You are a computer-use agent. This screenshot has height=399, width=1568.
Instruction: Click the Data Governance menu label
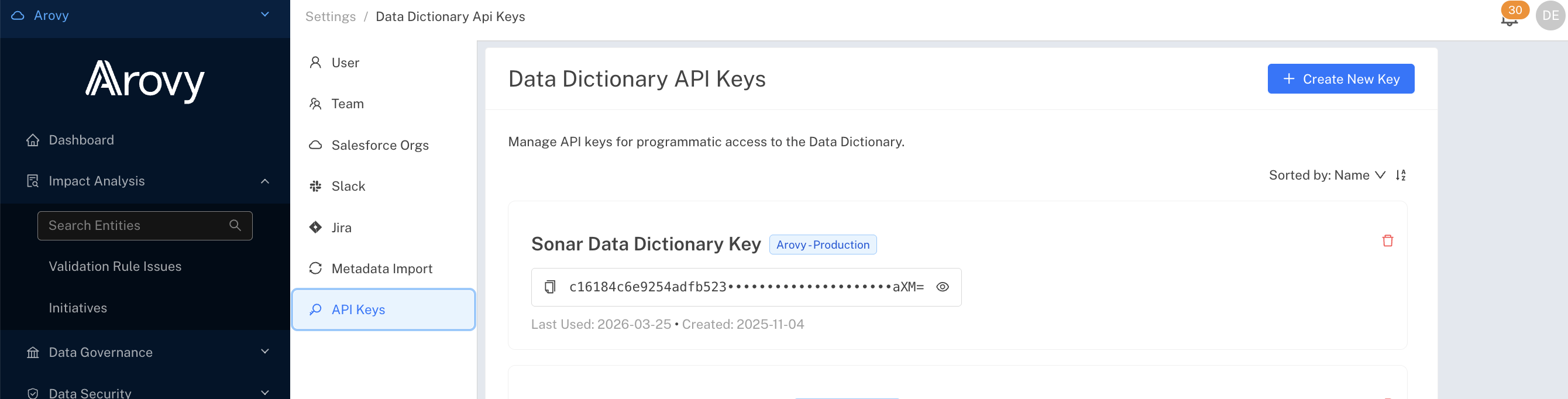click(101, 353)
